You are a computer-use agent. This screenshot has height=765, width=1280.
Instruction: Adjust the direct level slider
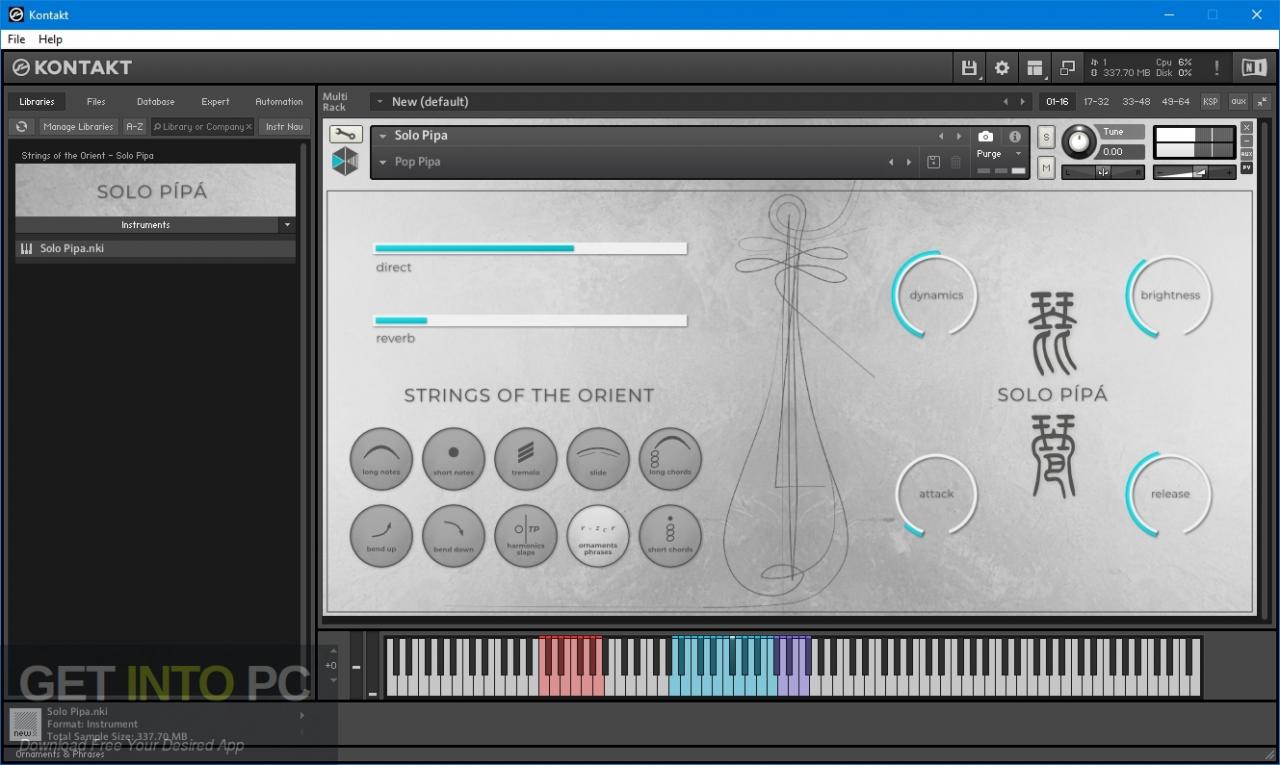pyautogui.click(x=530, y=248)
